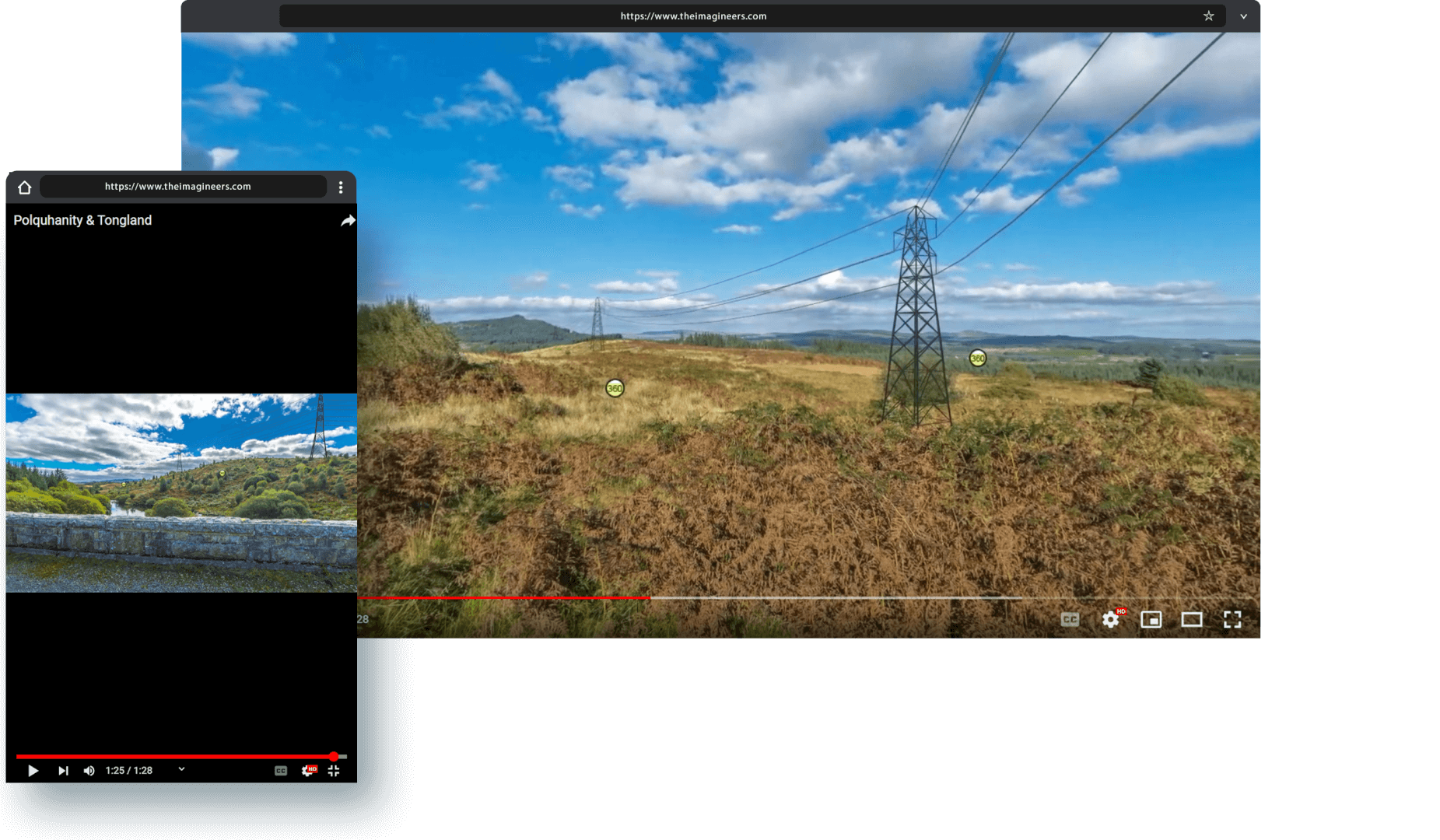Open HD settings gear in mobile player
The width and height of the screenshot is (1440, 840).
click(308, 771)
